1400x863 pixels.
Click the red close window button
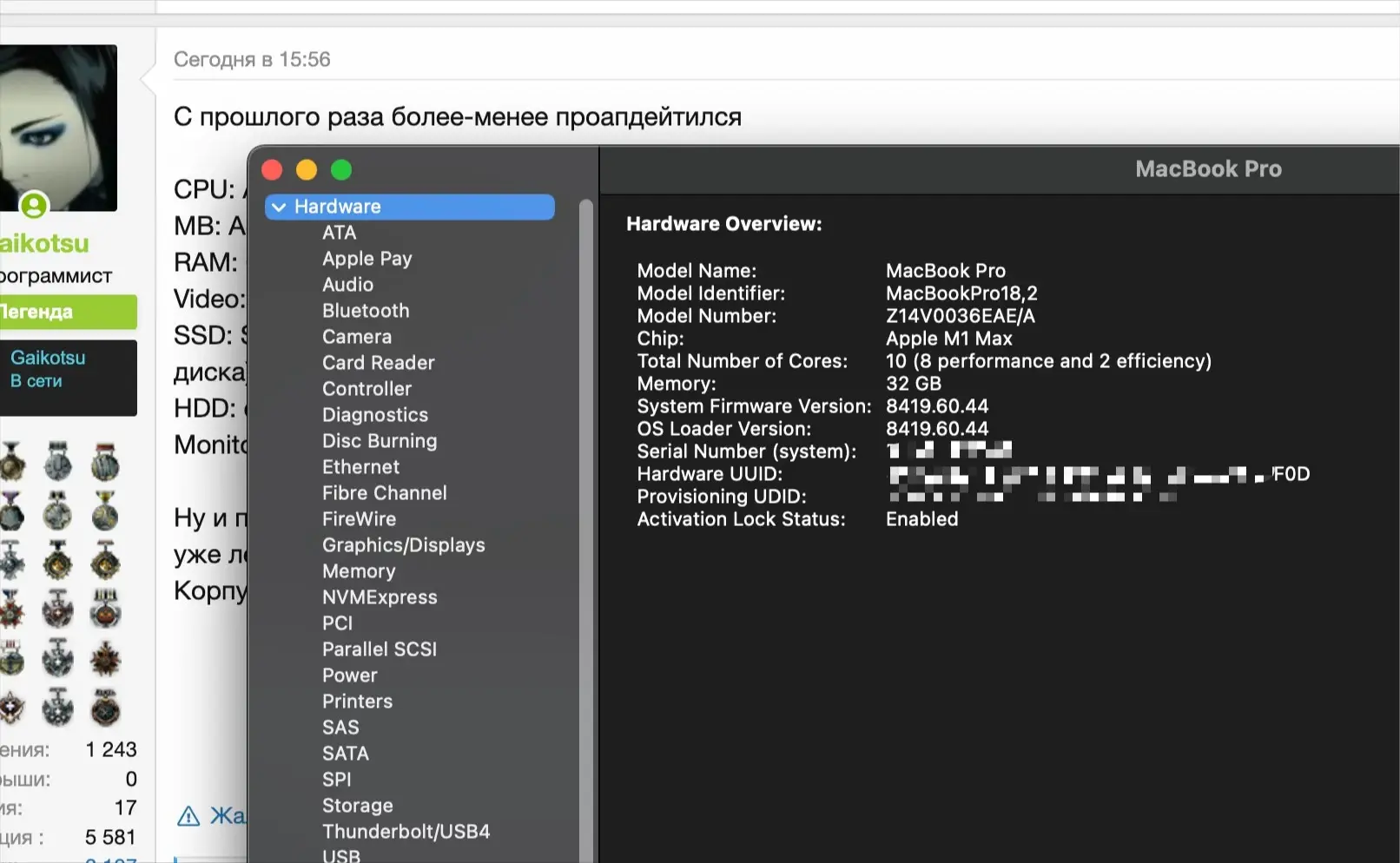point(272,169)
